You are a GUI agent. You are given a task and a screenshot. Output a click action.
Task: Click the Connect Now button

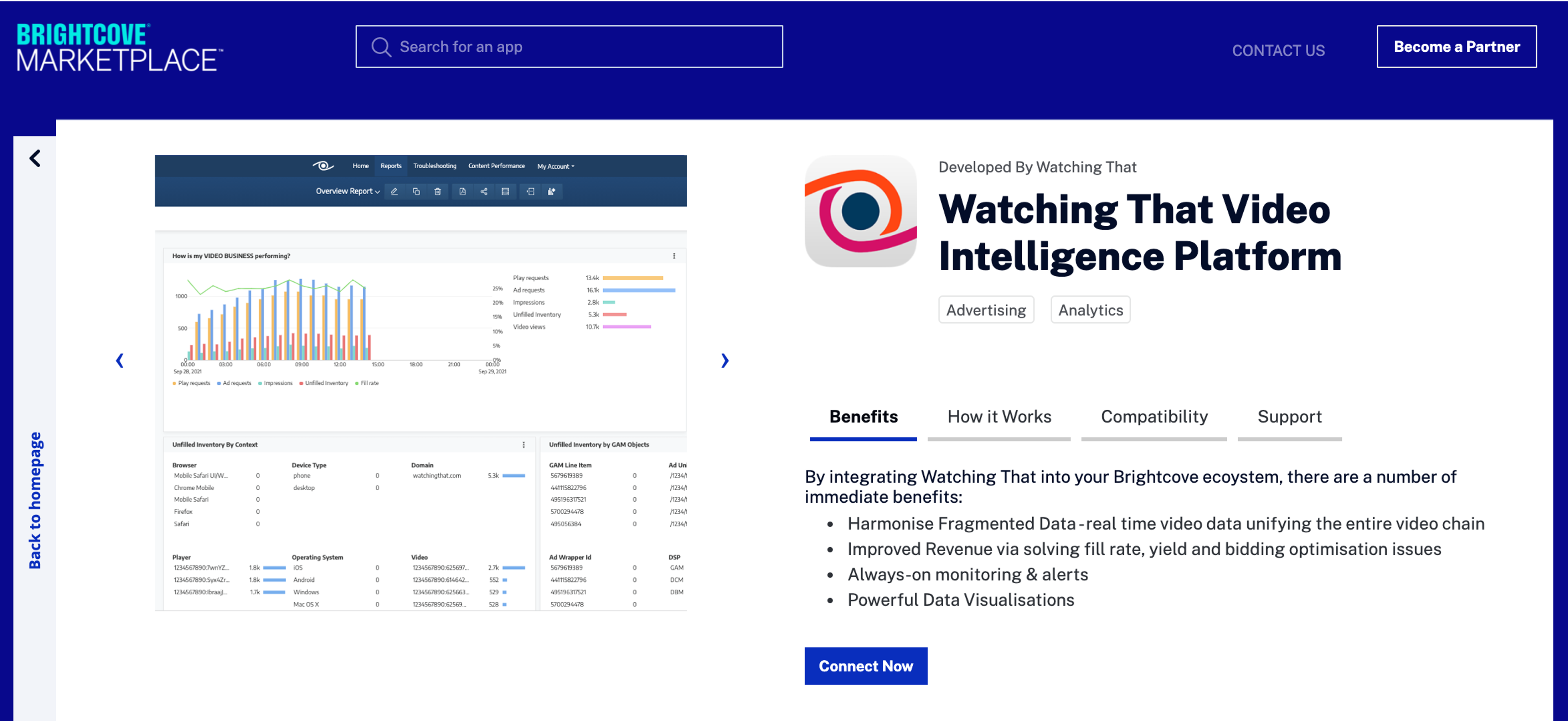[x=866, y=666]
